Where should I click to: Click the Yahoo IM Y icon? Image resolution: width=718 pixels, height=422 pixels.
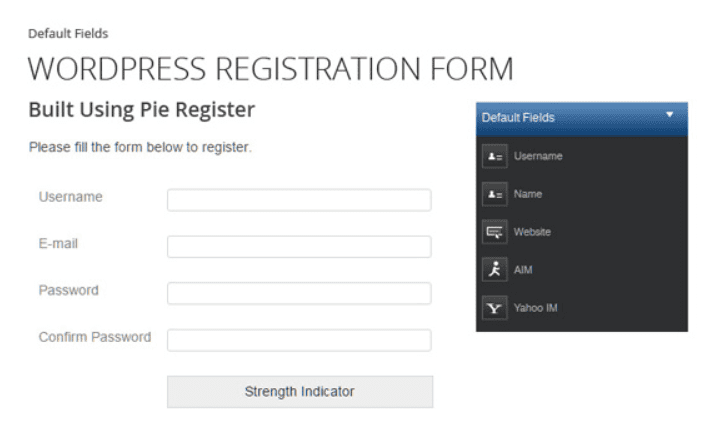495,308
